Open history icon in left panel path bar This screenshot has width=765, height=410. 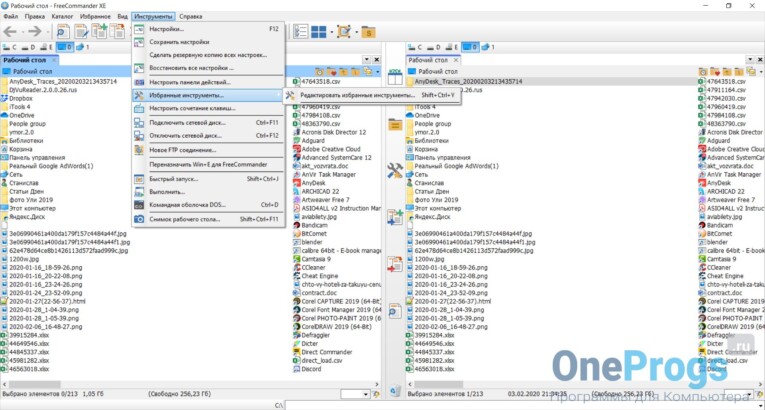pos(320,72)
